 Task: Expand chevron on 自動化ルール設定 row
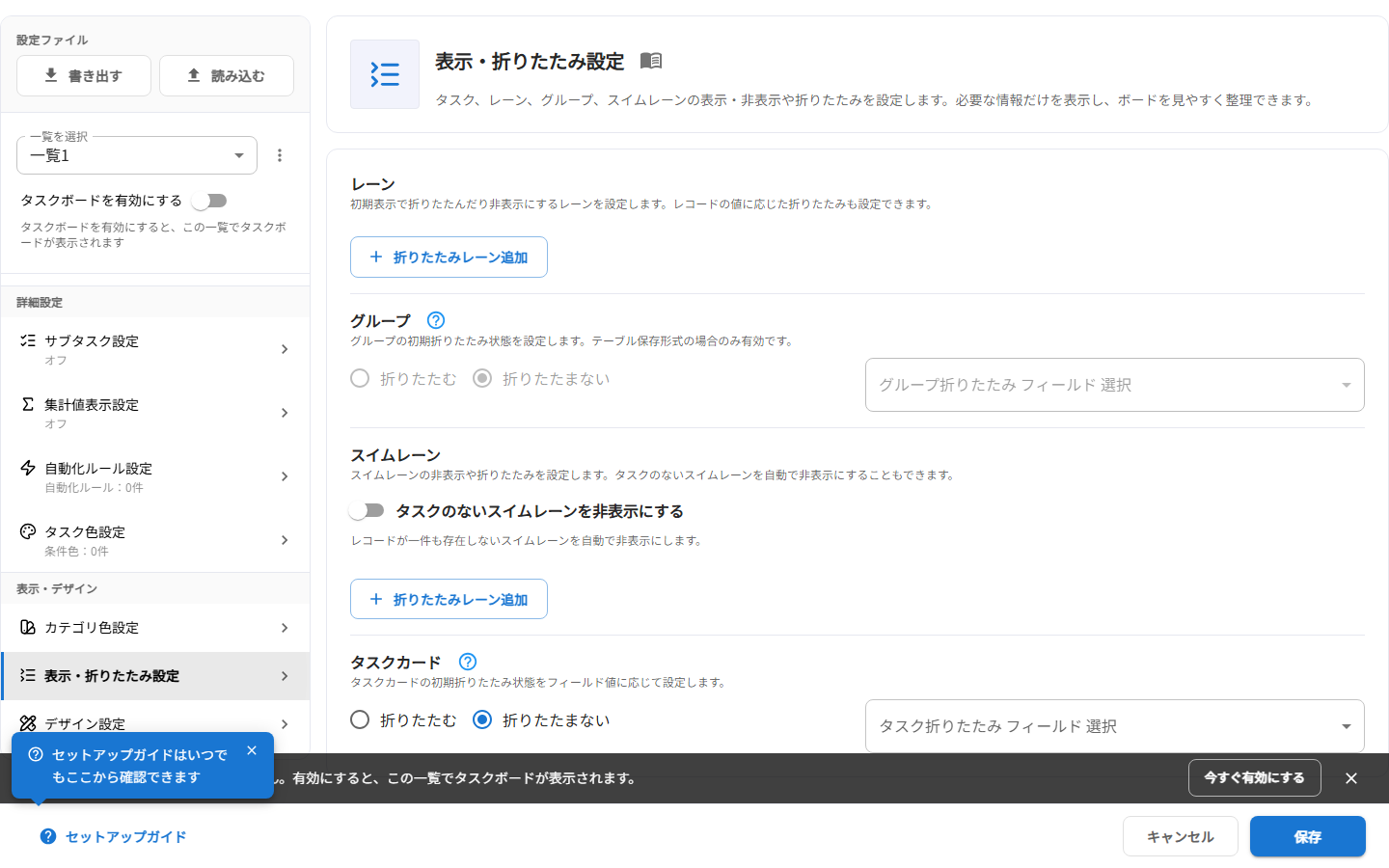(285, 476)
